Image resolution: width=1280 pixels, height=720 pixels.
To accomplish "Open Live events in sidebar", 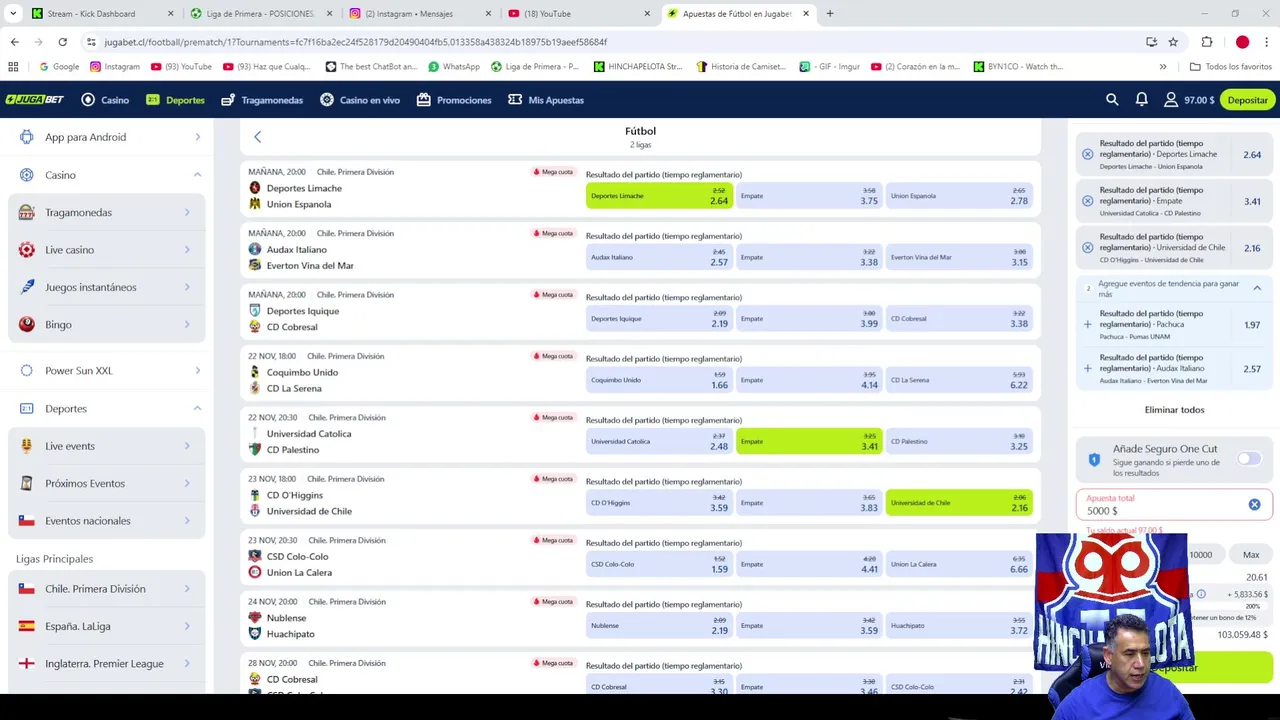I will click(107, 446).
